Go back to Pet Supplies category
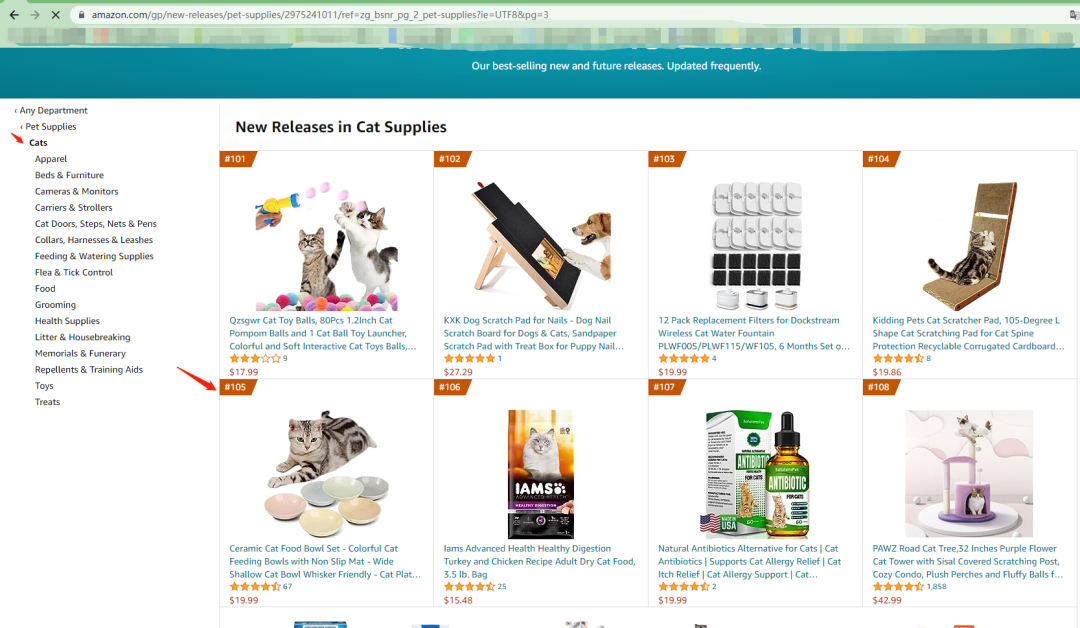This screenshot has width=1080, height=628. coord(50,127)
